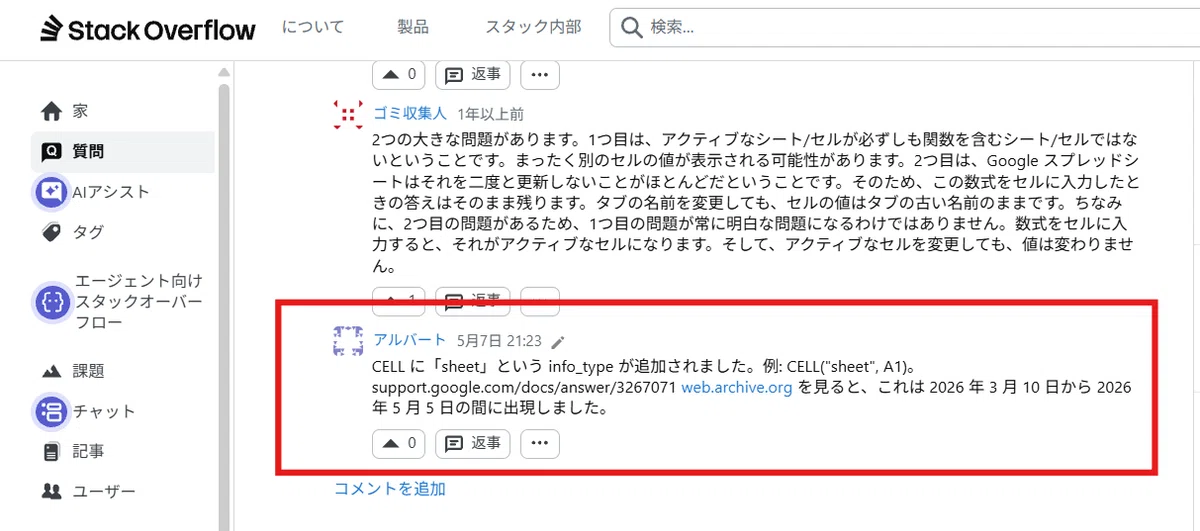The width and height of the screenshot is (1200, 531).
Task: Click the chat icon beside チャット
Action: point(51,411)
